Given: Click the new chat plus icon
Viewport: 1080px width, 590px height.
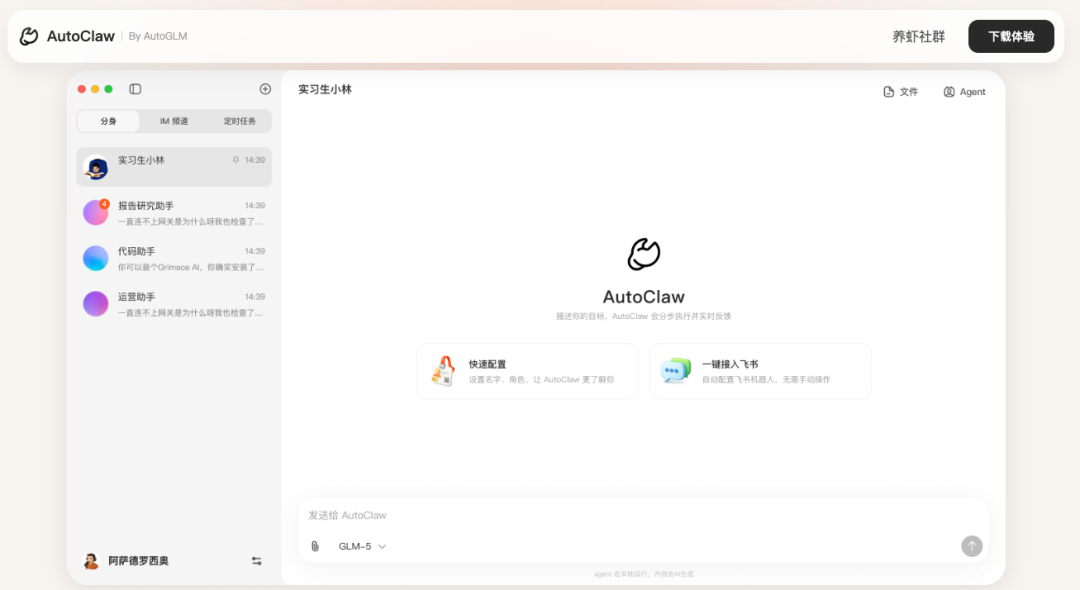Looking at the screenshot, I should coord(265,88).
